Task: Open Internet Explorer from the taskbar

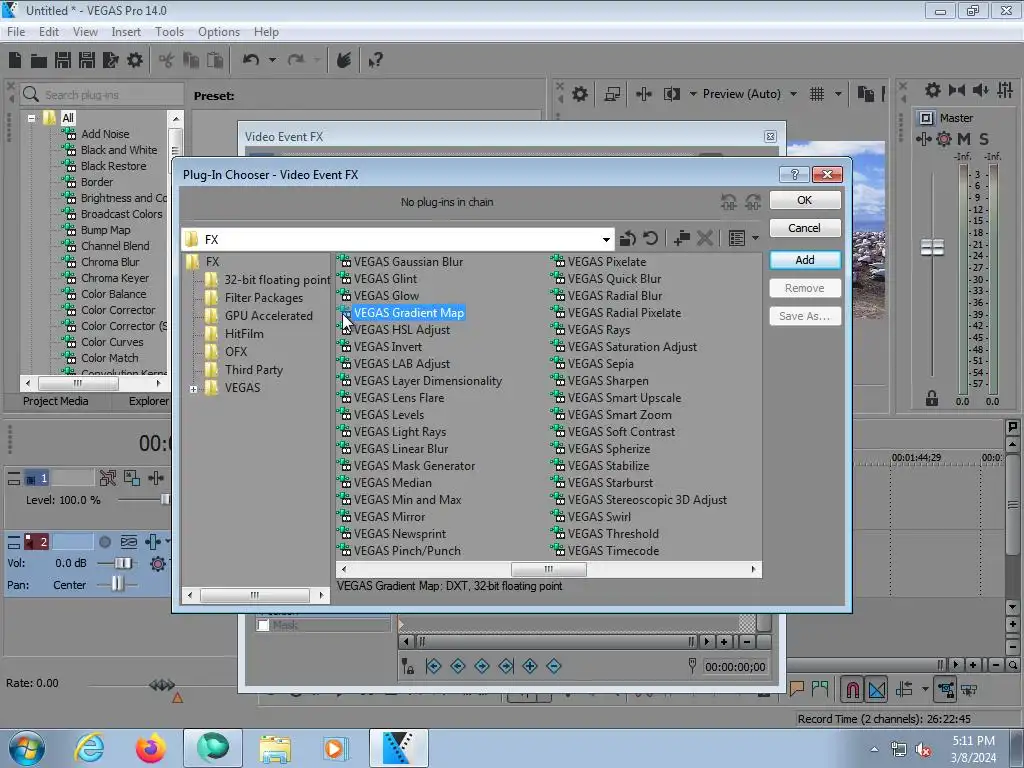Action: 89,748
